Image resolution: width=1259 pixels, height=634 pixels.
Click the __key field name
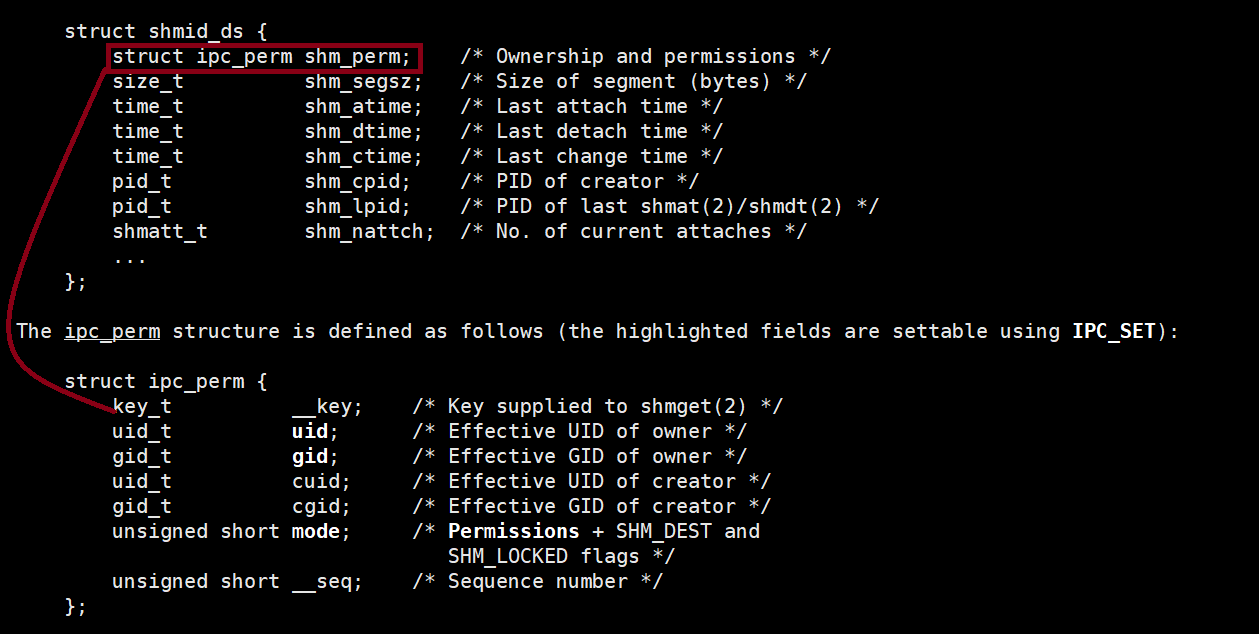(326, 407)
